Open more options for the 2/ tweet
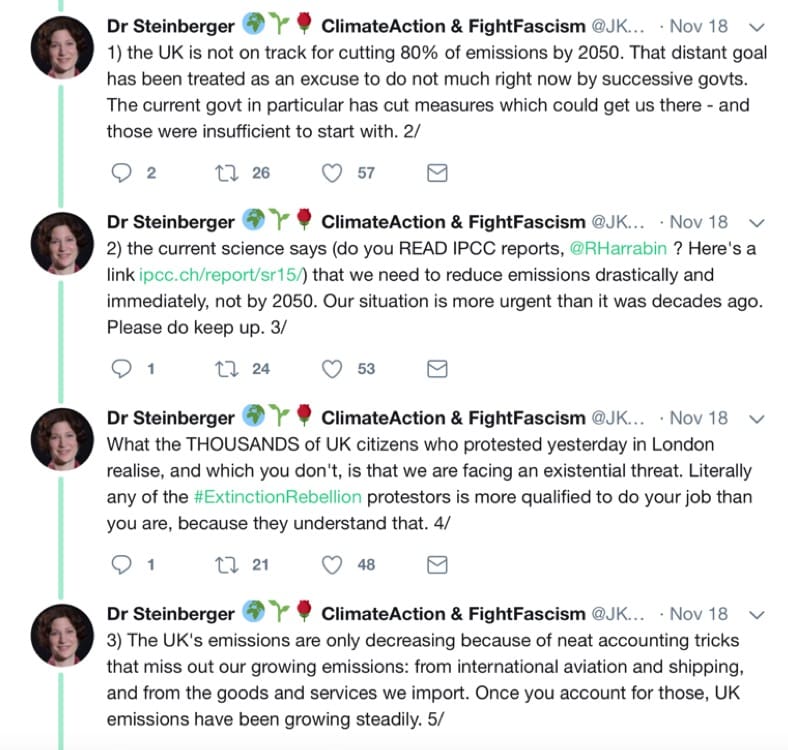This screenshot has width=788, height=750. coord(756,27)
